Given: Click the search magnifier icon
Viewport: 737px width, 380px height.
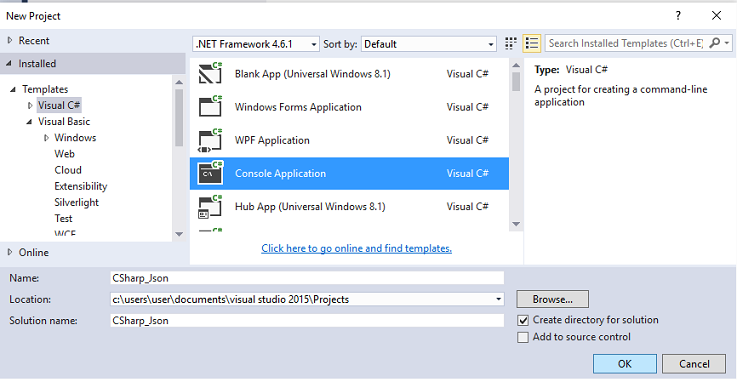Looking at the screenshot, I should pos(714,43).
